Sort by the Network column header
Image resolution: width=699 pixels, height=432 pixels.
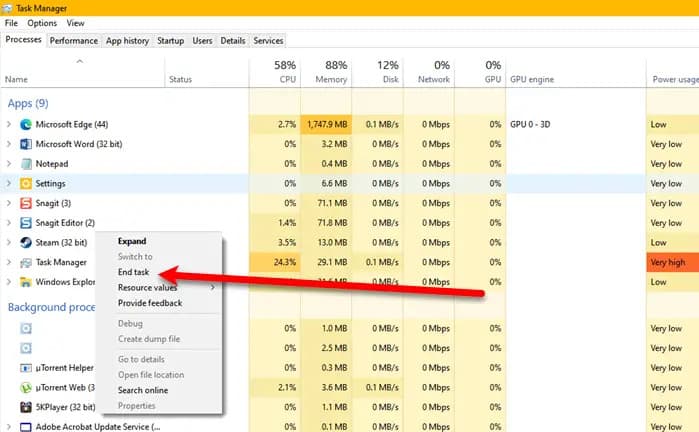[x=429, y=72]
